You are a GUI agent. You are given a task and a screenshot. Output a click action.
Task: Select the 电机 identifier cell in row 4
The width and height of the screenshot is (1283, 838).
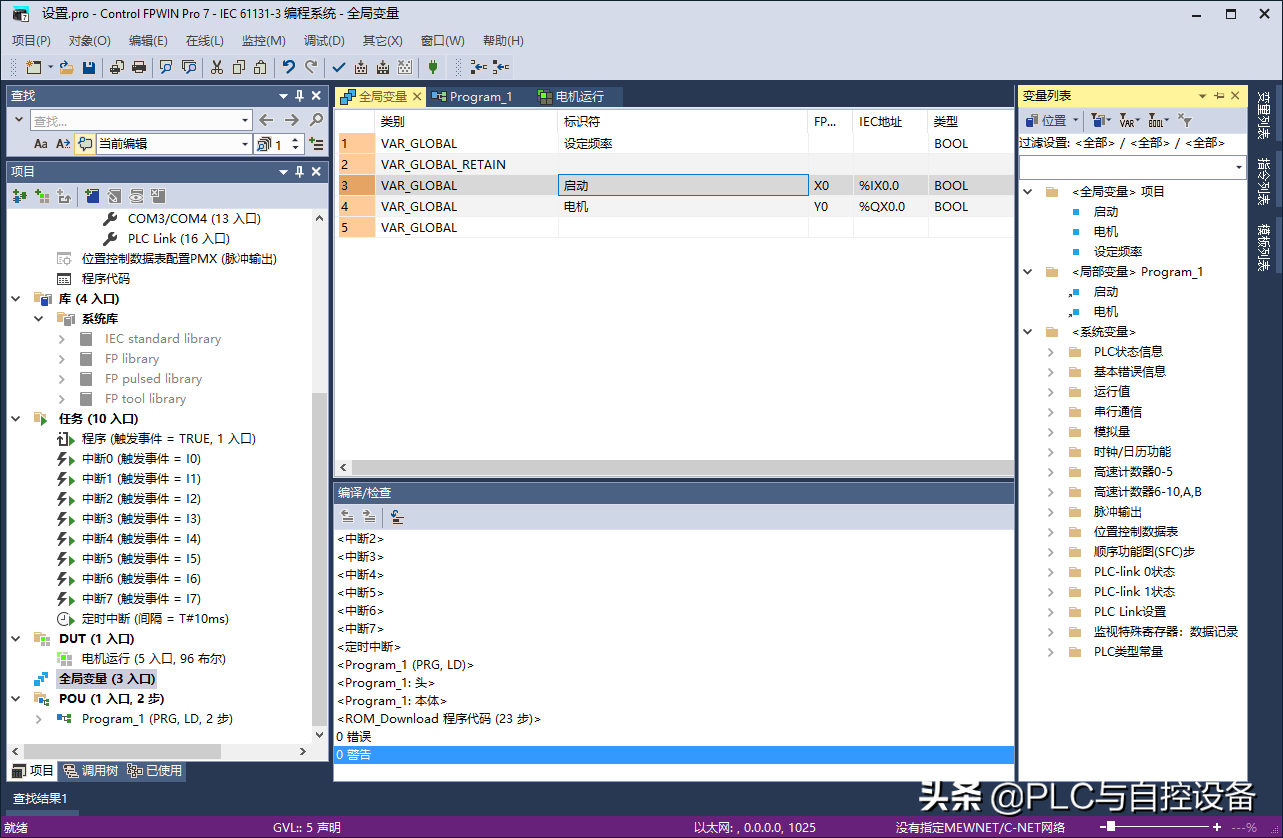[682, 207]
